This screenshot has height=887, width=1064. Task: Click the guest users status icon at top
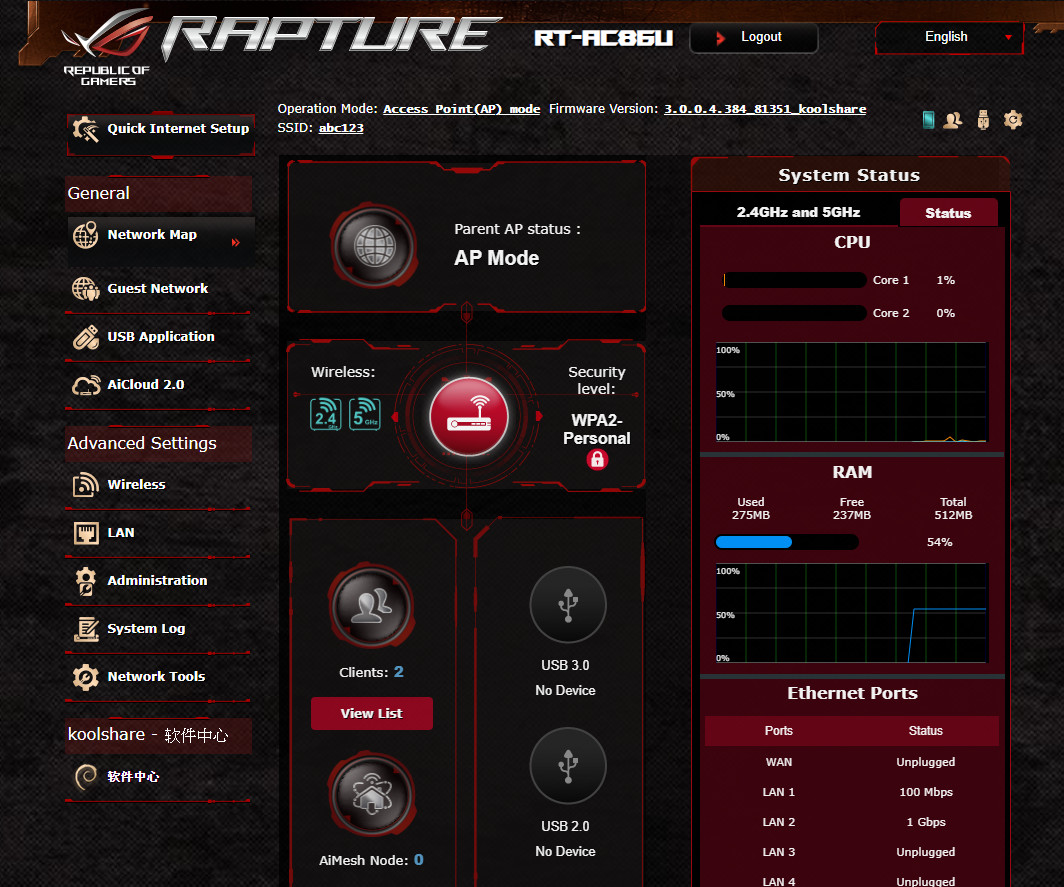click(953, 120)
